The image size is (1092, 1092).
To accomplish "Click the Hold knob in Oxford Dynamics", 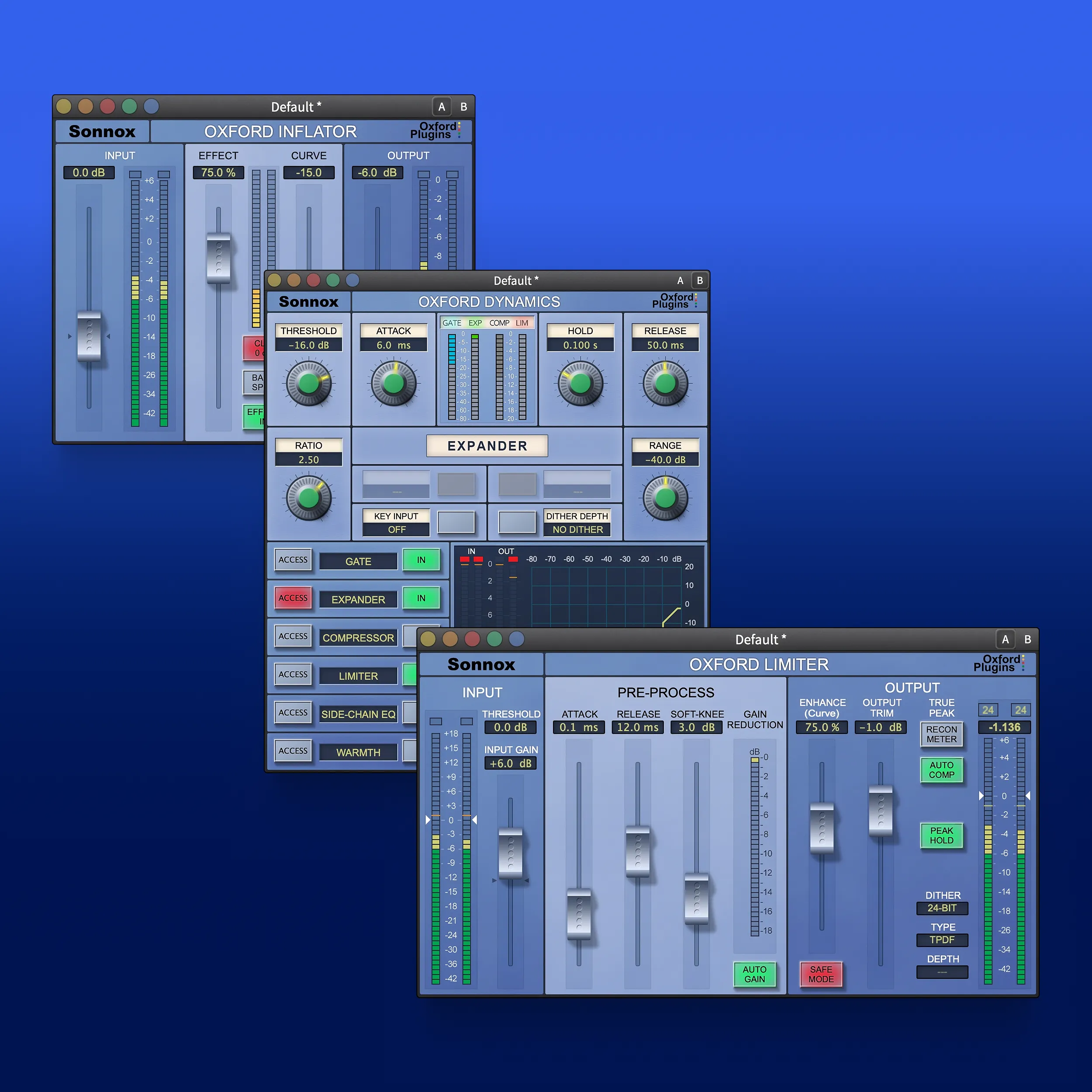I will coord(581,383).
